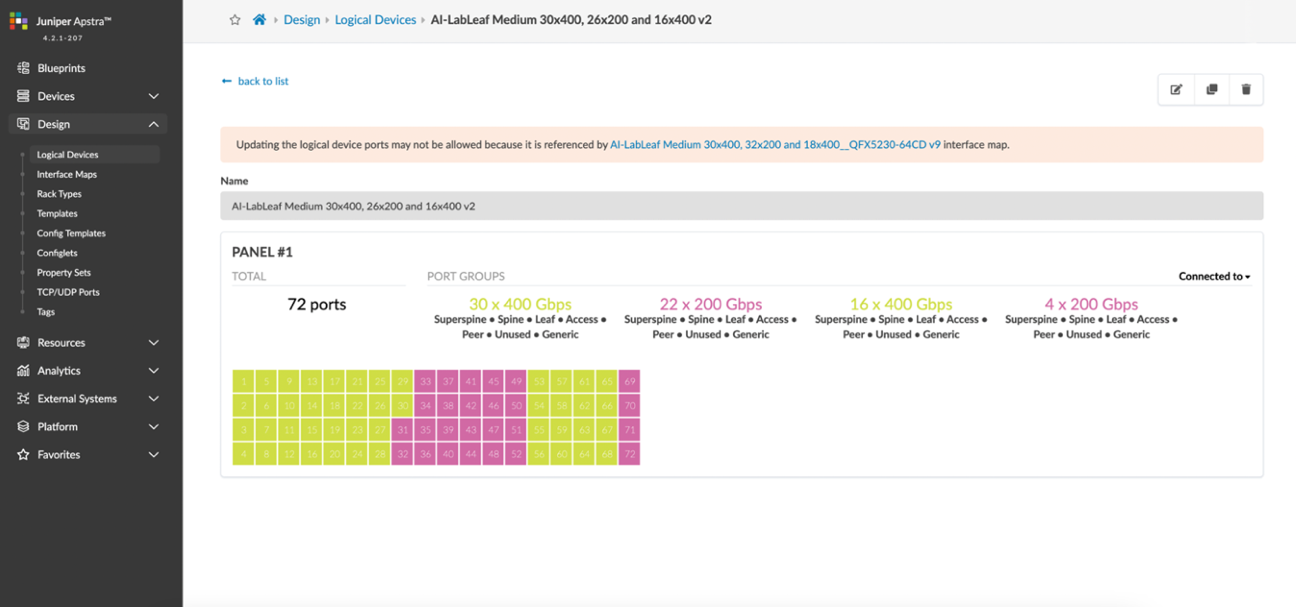The height and width of the screenshot is (607, 1296).
Task: Open Interface Maps in sidebar
Action: pos(67,174)
